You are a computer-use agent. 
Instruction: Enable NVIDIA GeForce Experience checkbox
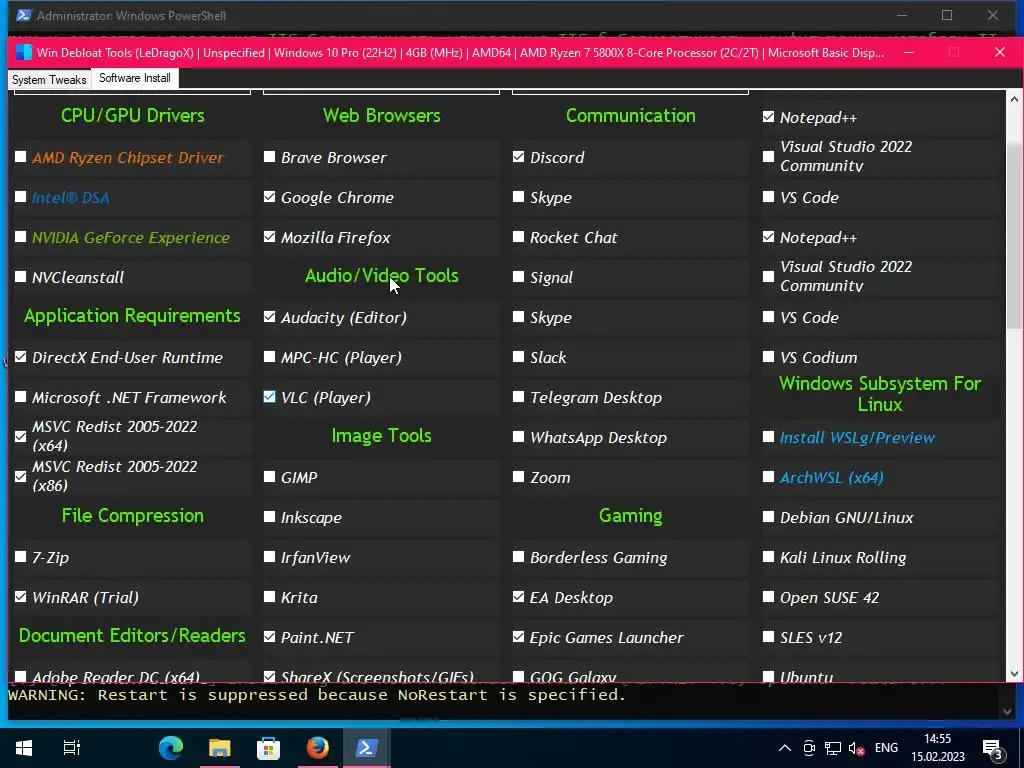tap(20, 236)
